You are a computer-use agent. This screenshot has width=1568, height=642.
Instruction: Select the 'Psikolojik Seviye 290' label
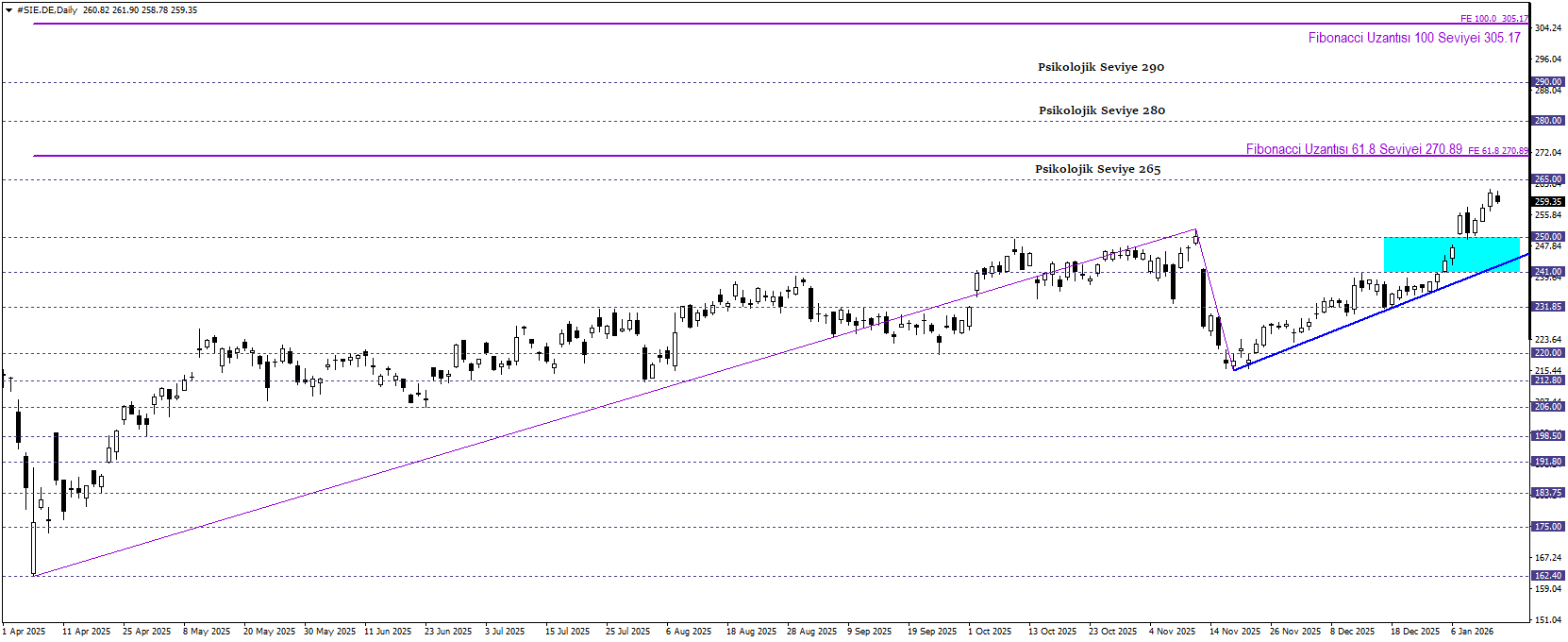tap(1101, 67)
